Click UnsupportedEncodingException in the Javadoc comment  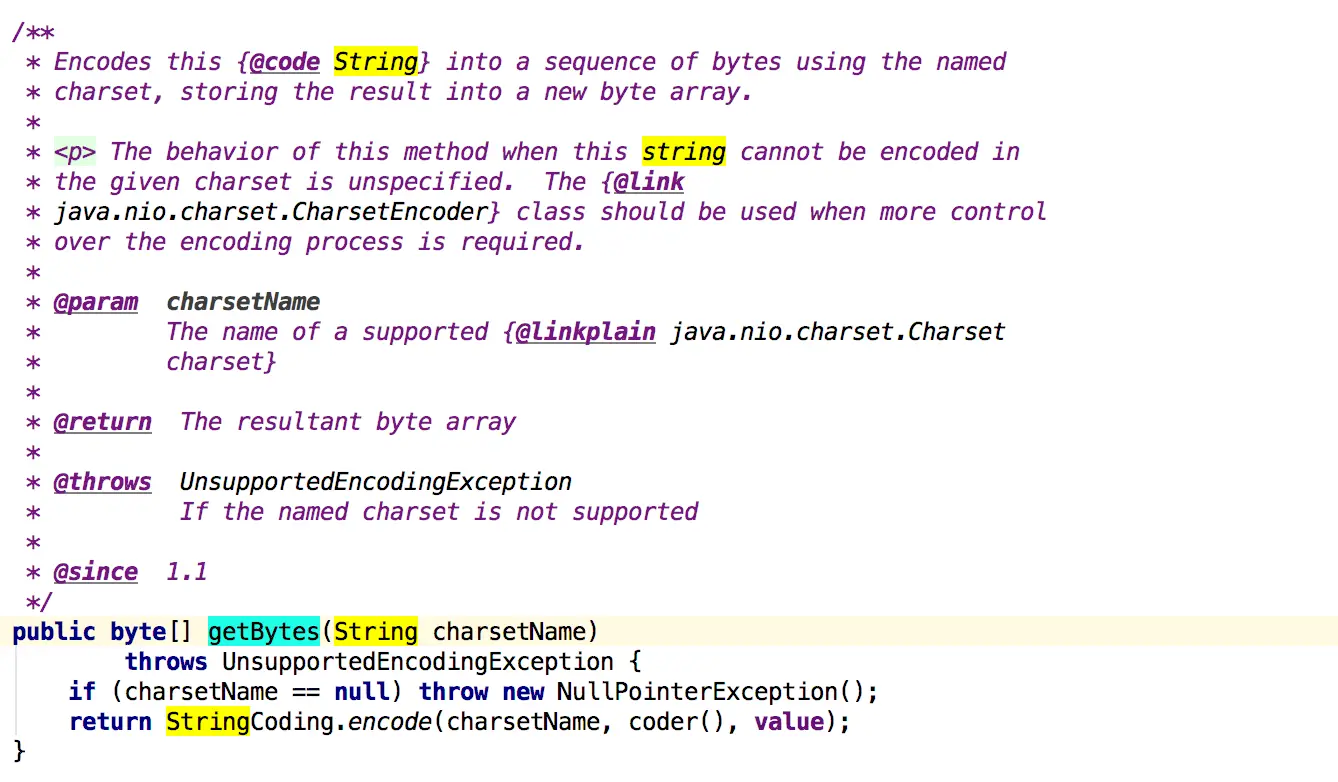pos(376,482)
